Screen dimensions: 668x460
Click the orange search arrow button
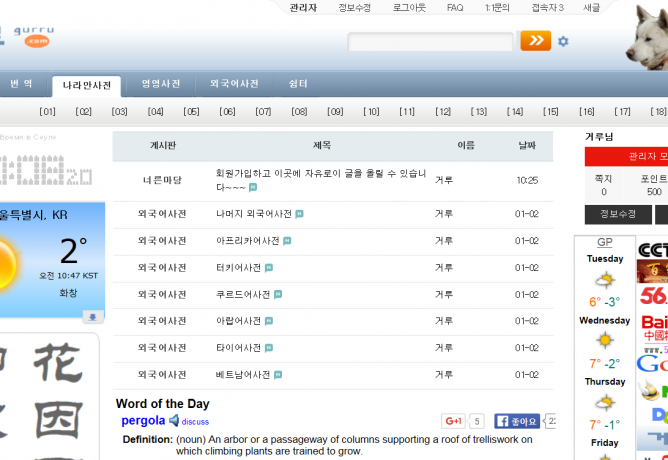536,40
